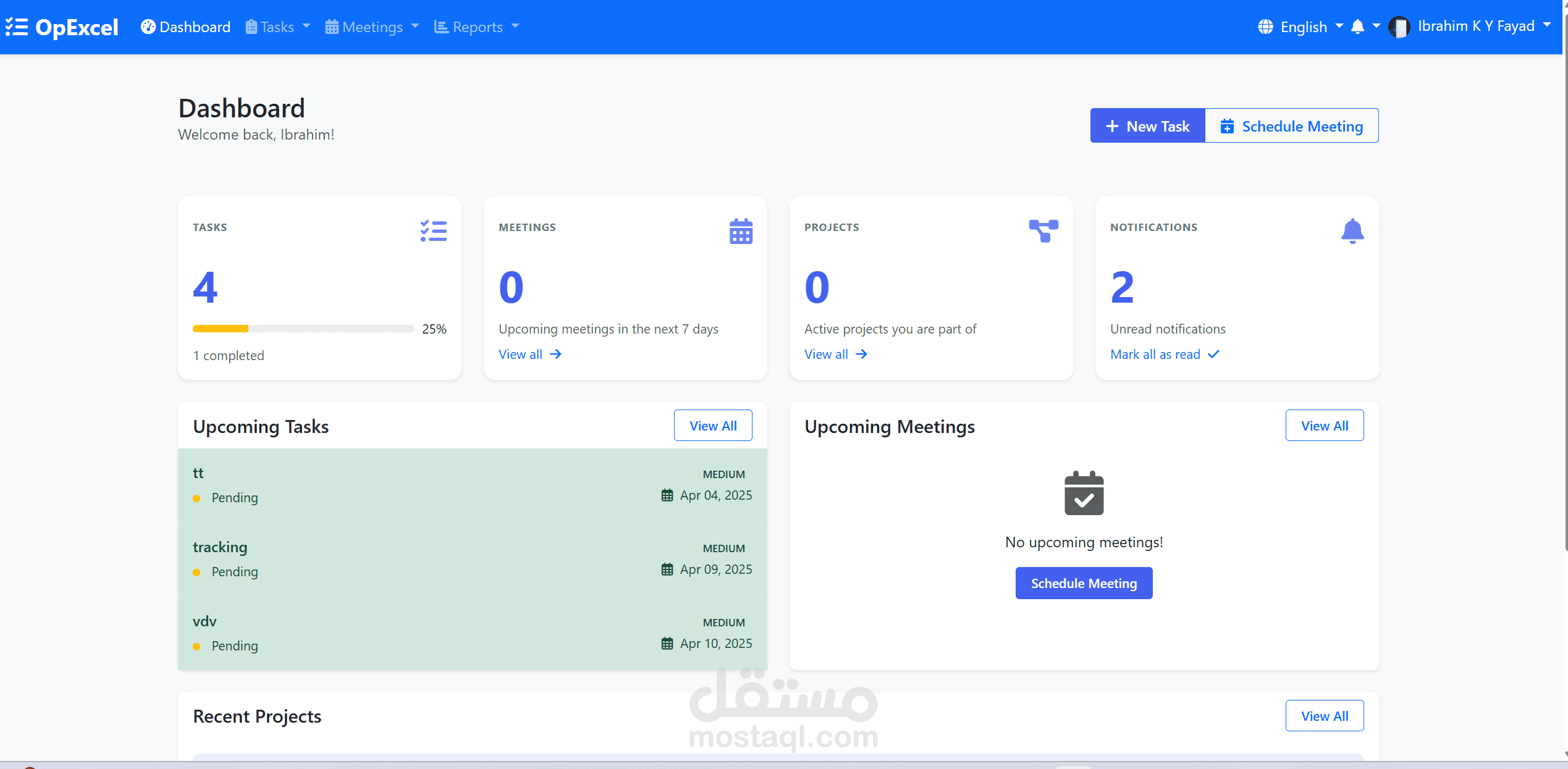Open the English language selector
The height and width of the screenshot is (769, 1568).
click(x=1300, y=27)
